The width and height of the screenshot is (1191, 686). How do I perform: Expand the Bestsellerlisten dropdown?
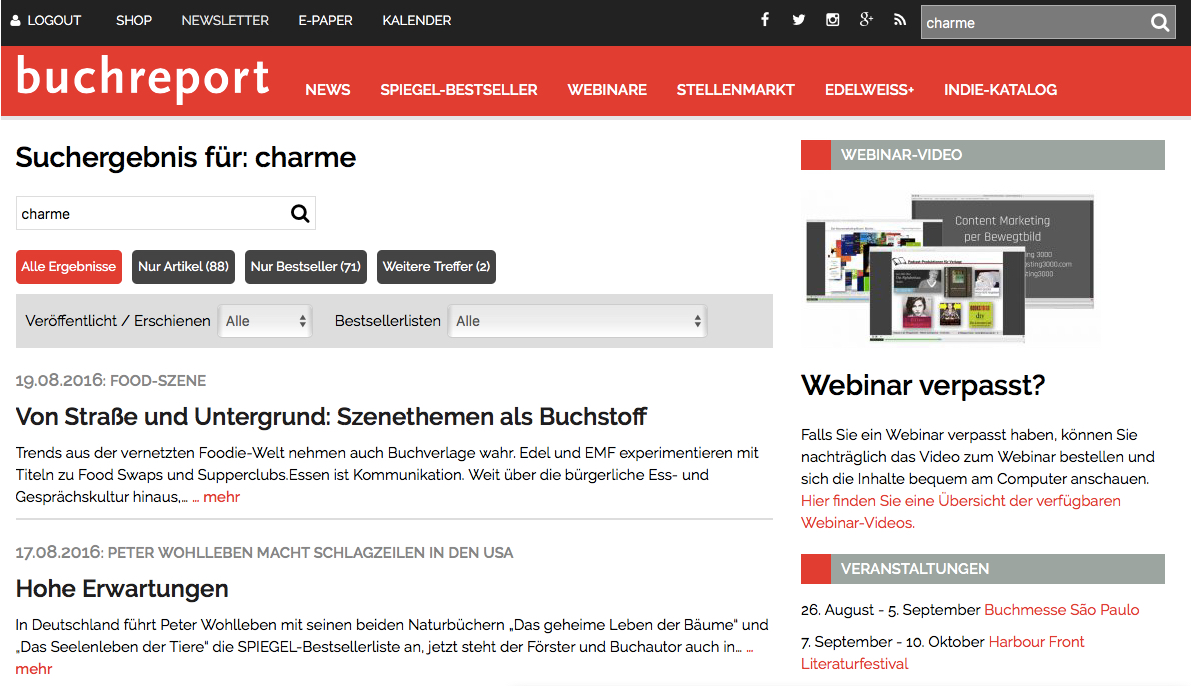(x=578, y=321)
